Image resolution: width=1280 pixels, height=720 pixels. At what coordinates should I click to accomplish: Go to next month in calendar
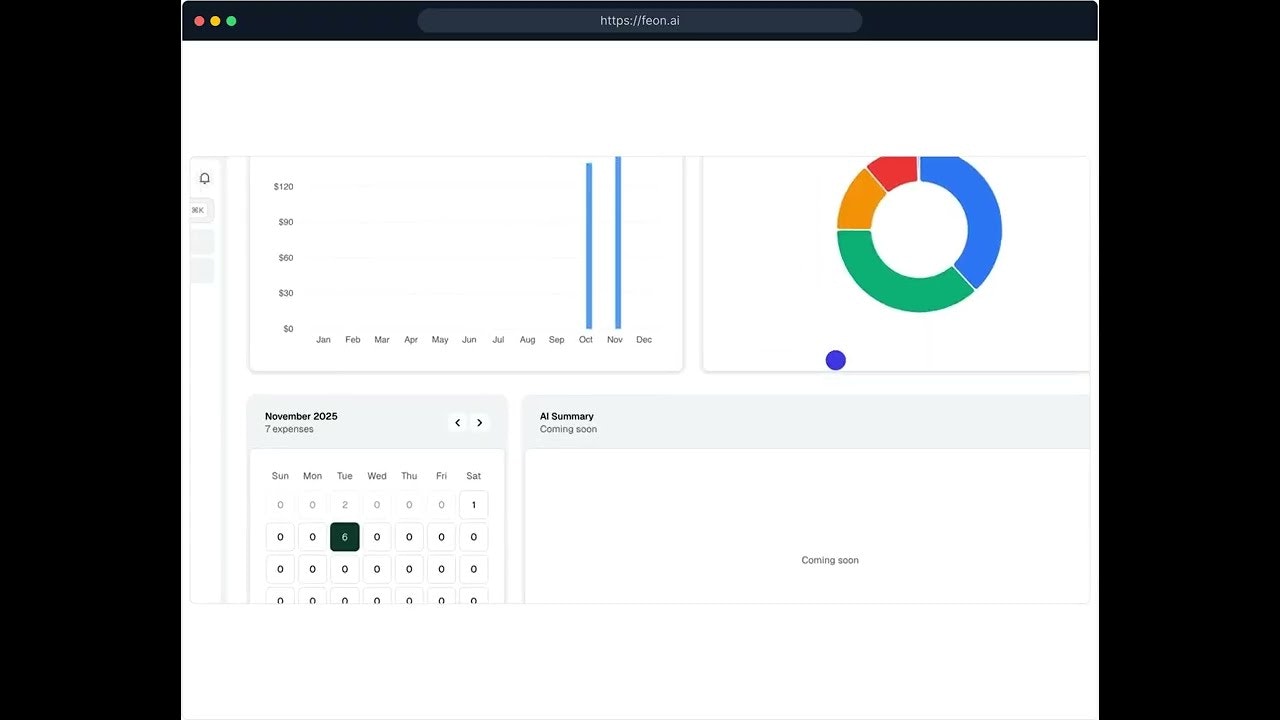[x=480, y=423]
